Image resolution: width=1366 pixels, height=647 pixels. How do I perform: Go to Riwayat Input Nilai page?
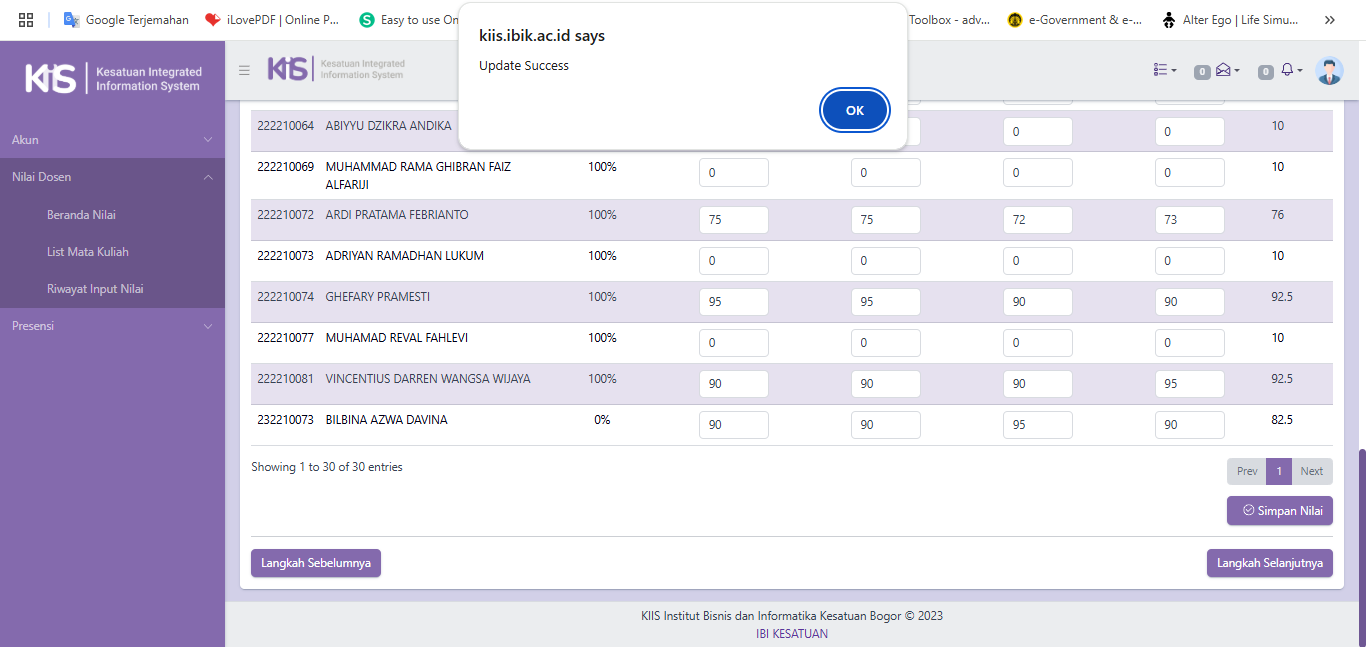pos(95,289)
